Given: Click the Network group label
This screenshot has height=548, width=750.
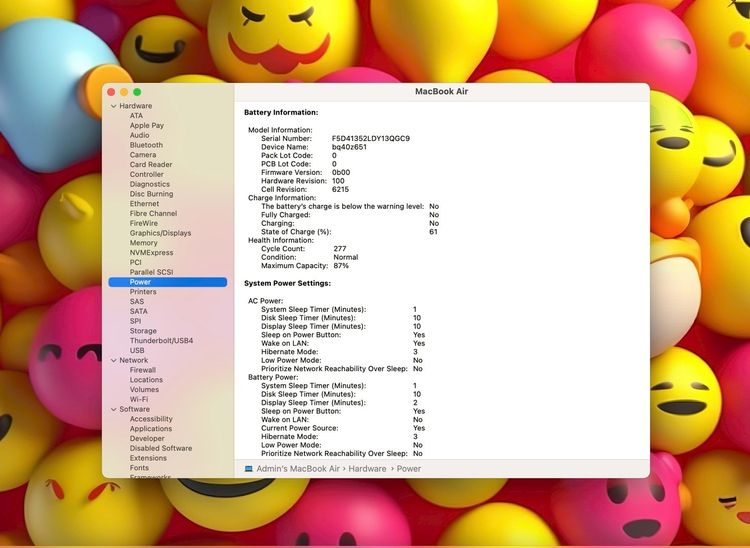Looking at the screenshot, I should click(134, 361).
